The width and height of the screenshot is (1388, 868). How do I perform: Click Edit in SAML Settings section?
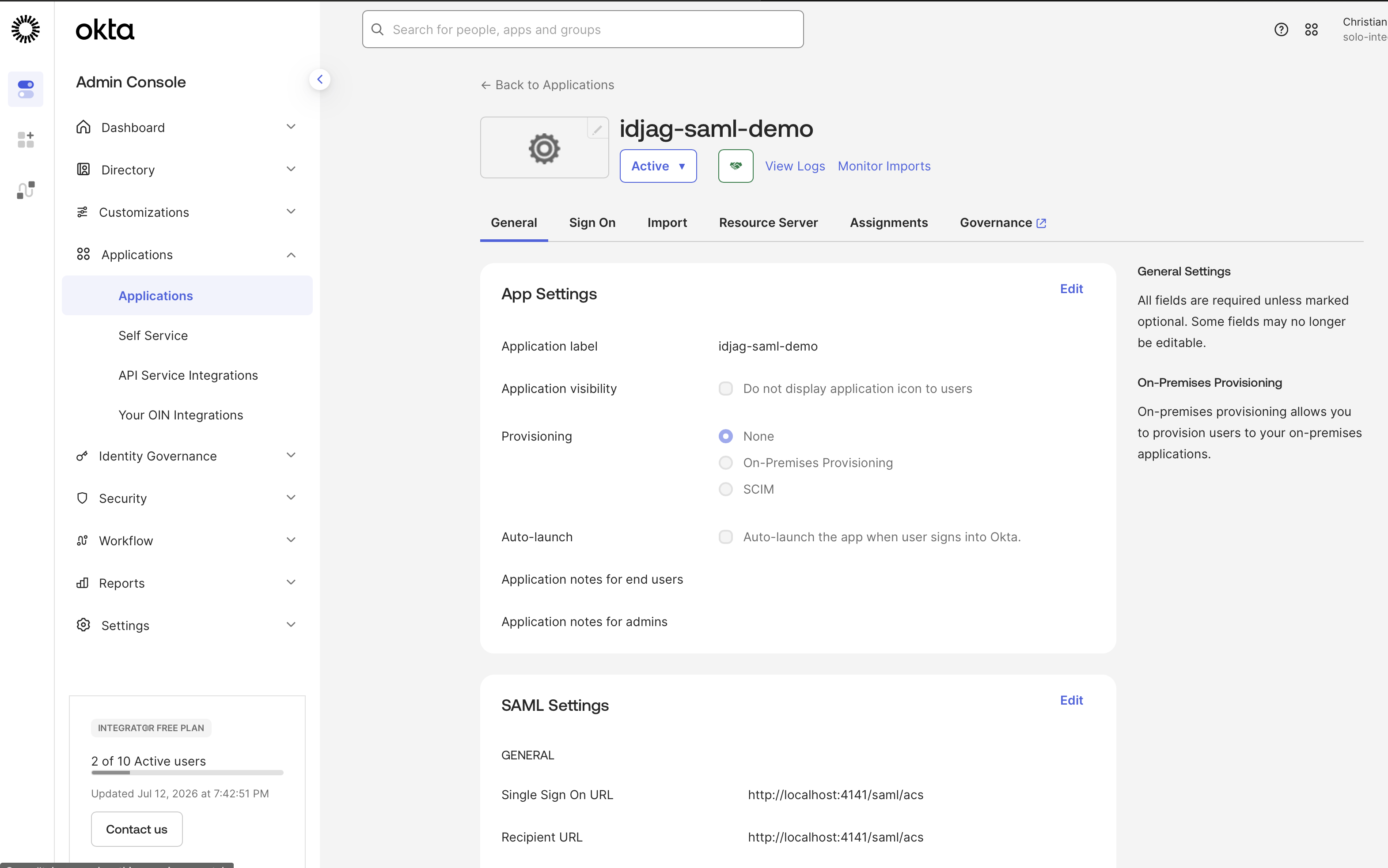tap(1071, 700)
